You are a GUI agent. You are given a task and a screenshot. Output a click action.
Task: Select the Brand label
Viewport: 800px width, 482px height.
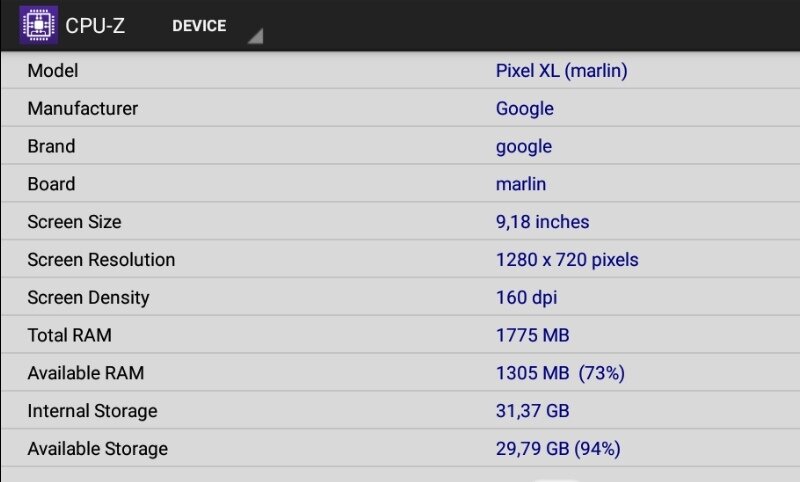51,146
